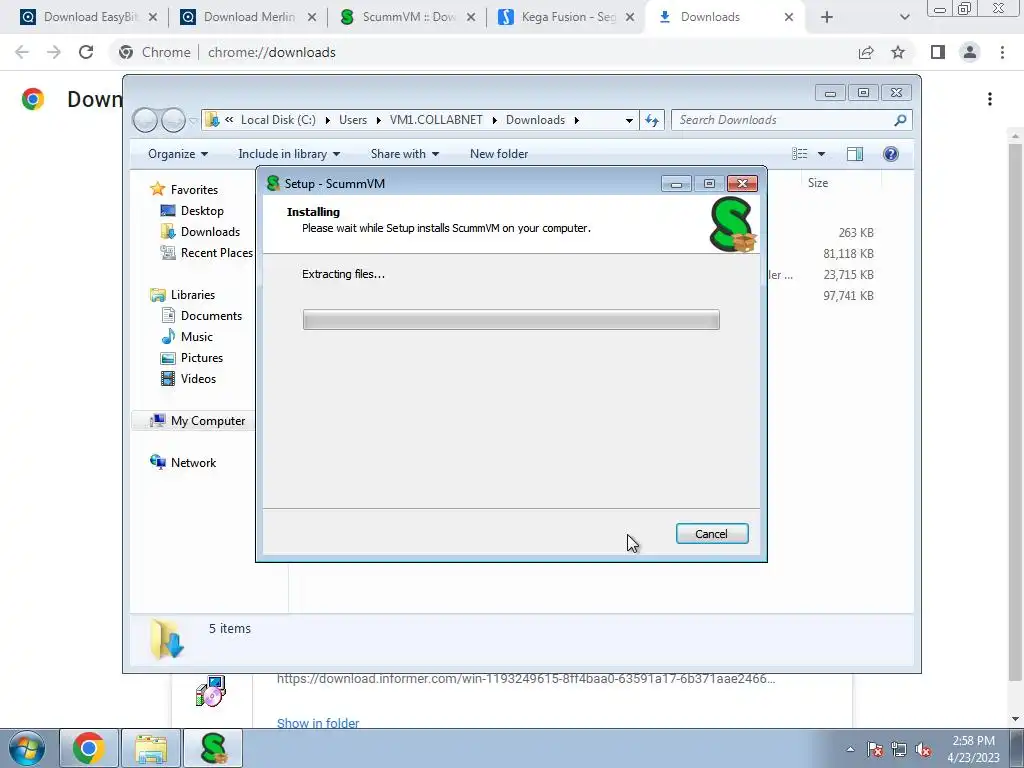Switch to the ScummVM downloads tab

408,17
